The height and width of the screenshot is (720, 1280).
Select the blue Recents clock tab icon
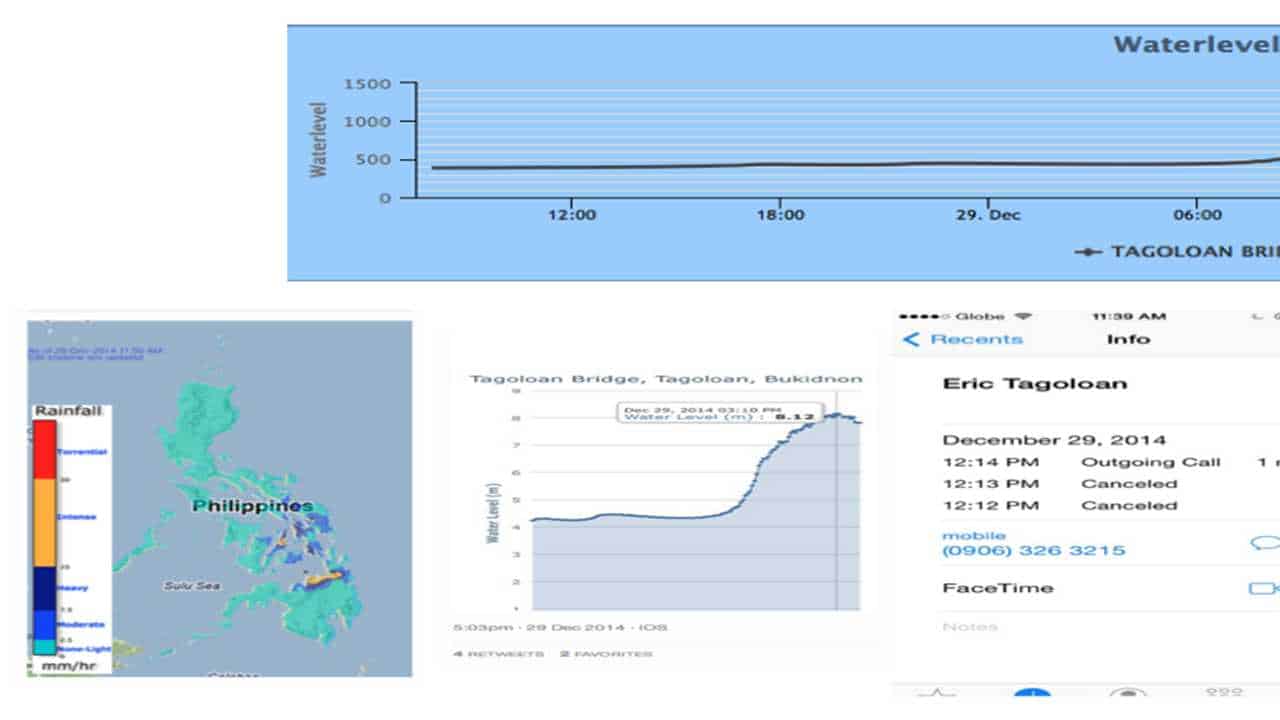click(1031, 695)
